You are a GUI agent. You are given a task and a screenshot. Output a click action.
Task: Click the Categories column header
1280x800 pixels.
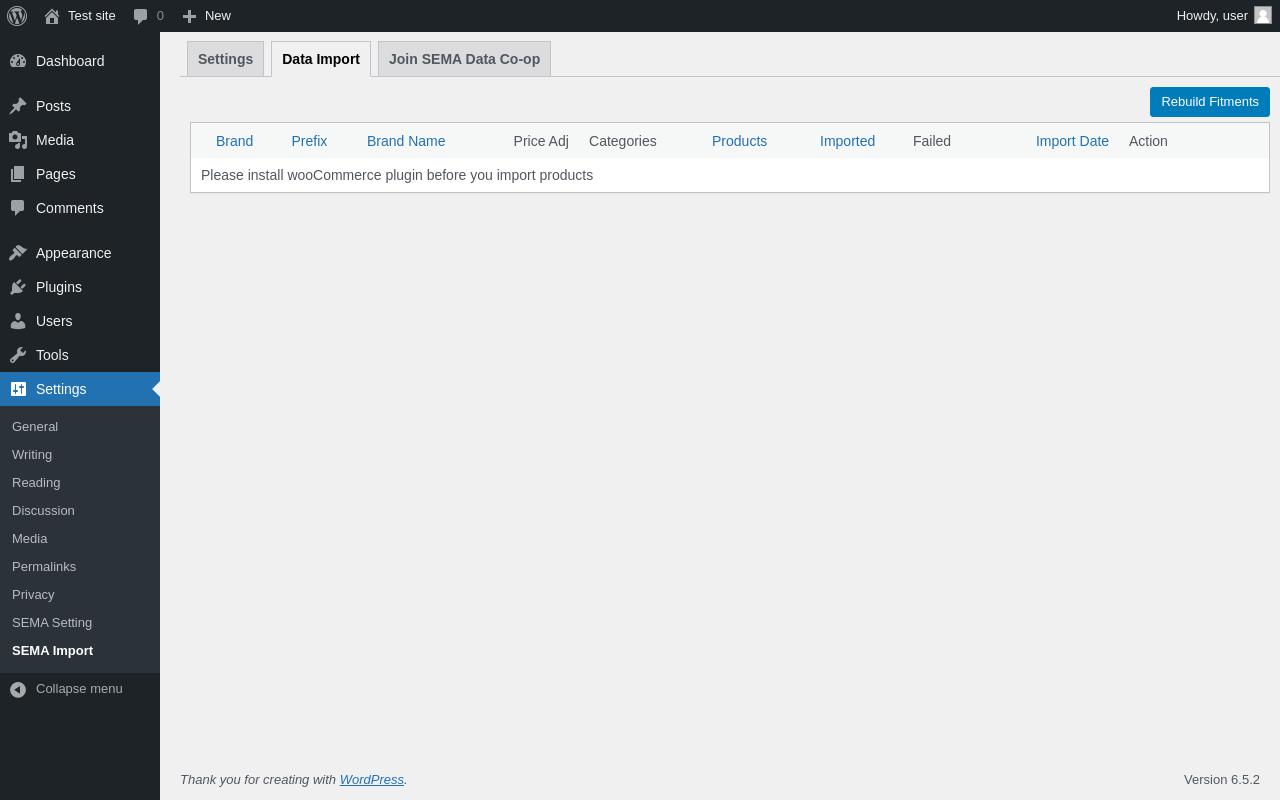tap(623, 141)
